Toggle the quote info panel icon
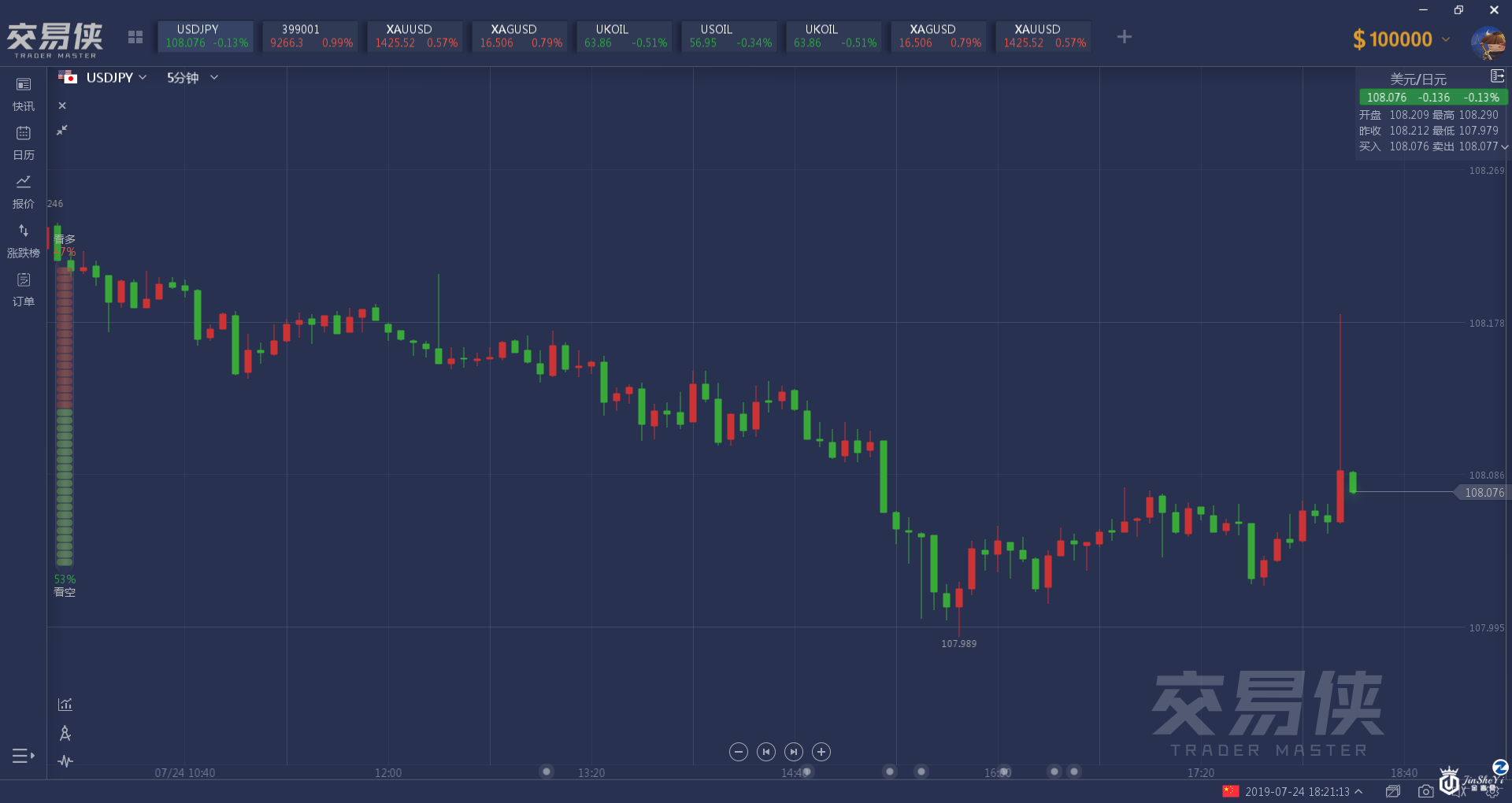The height and width of the screenshot is (803, 1512). [1497, 76]
